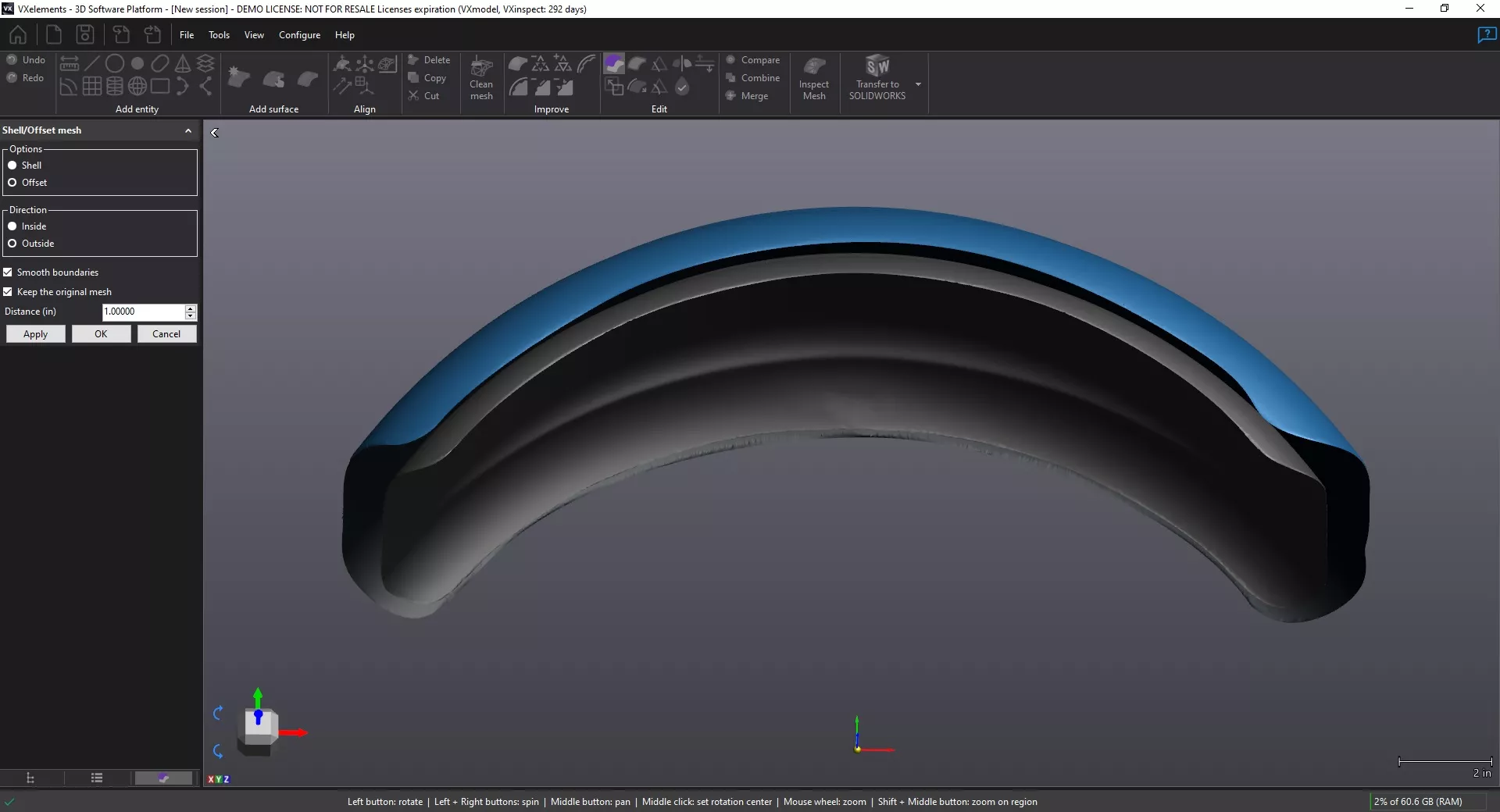Collapse the left side panel with the arrow

(215, 133)
